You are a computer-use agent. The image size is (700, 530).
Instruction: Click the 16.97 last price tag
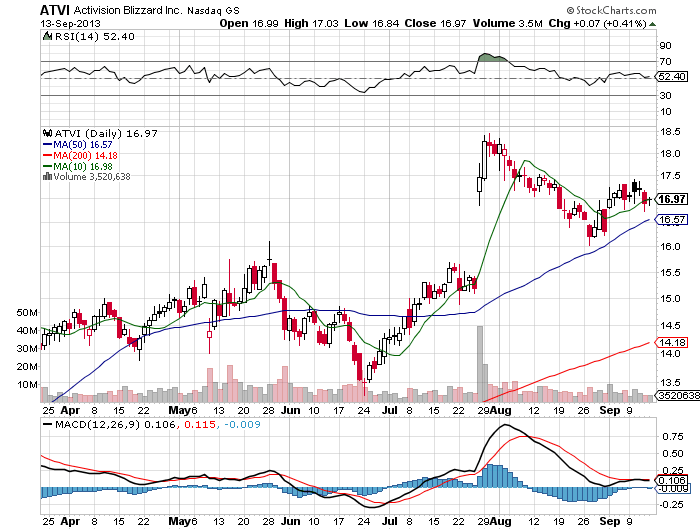[x=672, y=199]
